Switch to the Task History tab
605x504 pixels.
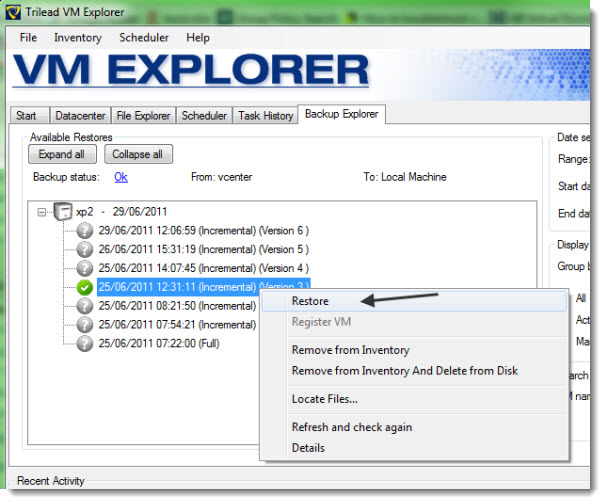[x=265, y=115]
